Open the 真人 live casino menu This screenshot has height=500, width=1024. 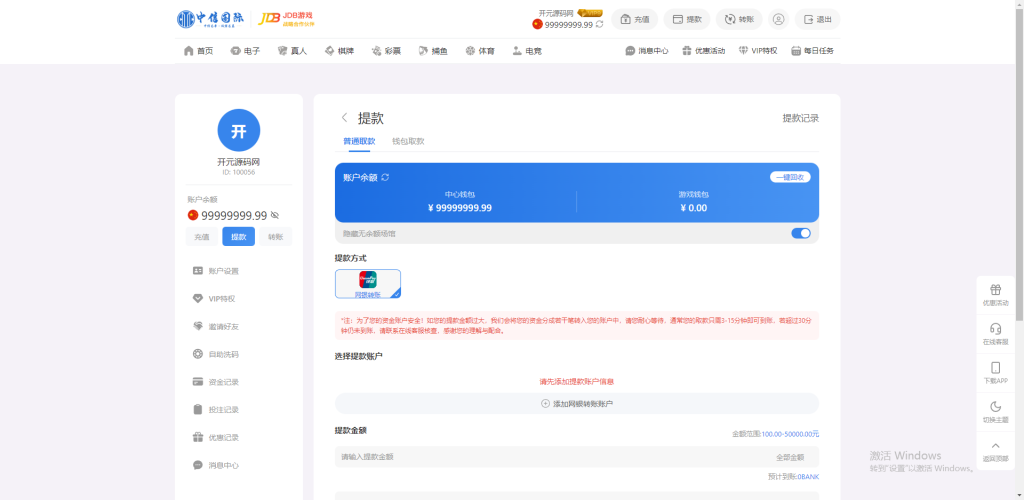(292, 50)
